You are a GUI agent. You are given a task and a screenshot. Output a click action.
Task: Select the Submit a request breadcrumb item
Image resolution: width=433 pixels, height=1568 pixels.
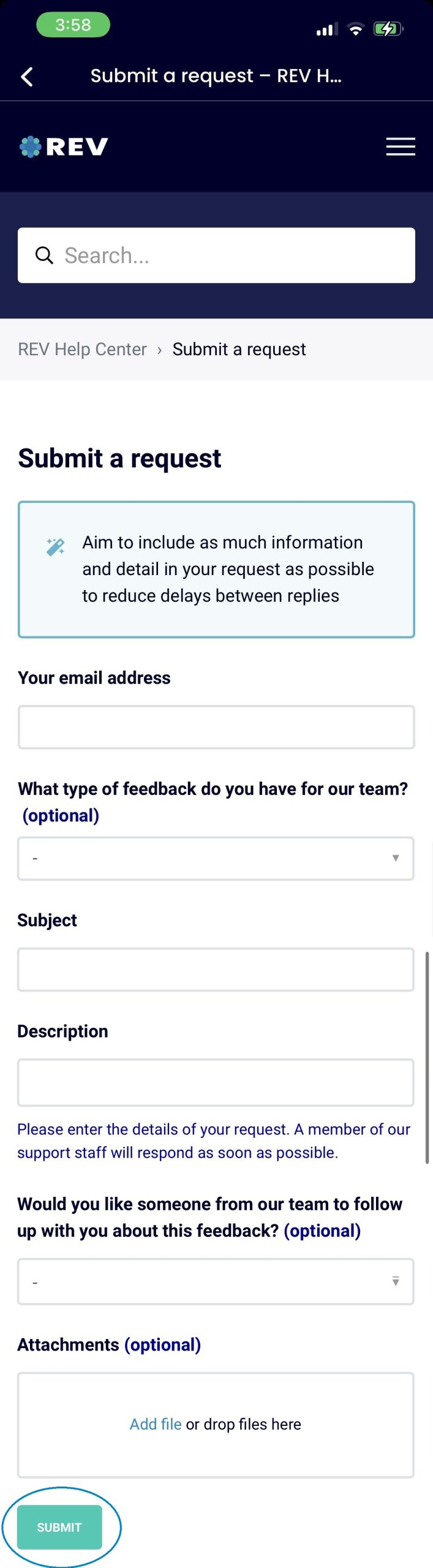(239, 349)
